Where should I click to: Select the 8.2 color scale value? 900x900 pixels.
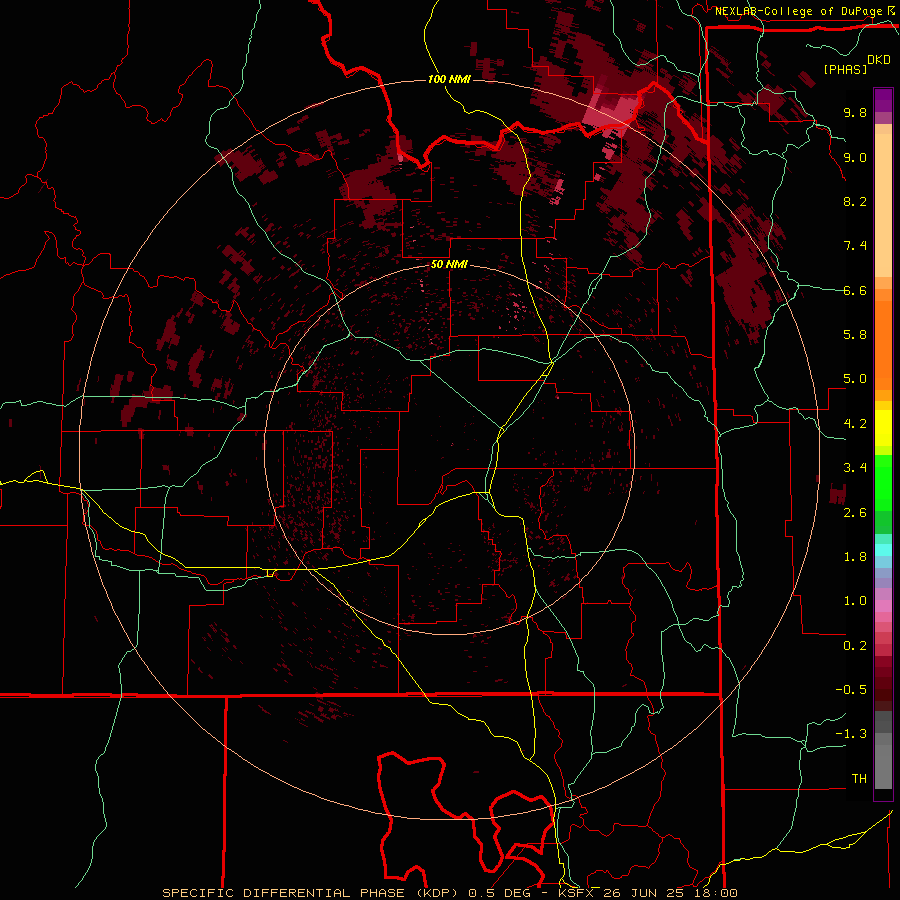(x=855, y=201)
